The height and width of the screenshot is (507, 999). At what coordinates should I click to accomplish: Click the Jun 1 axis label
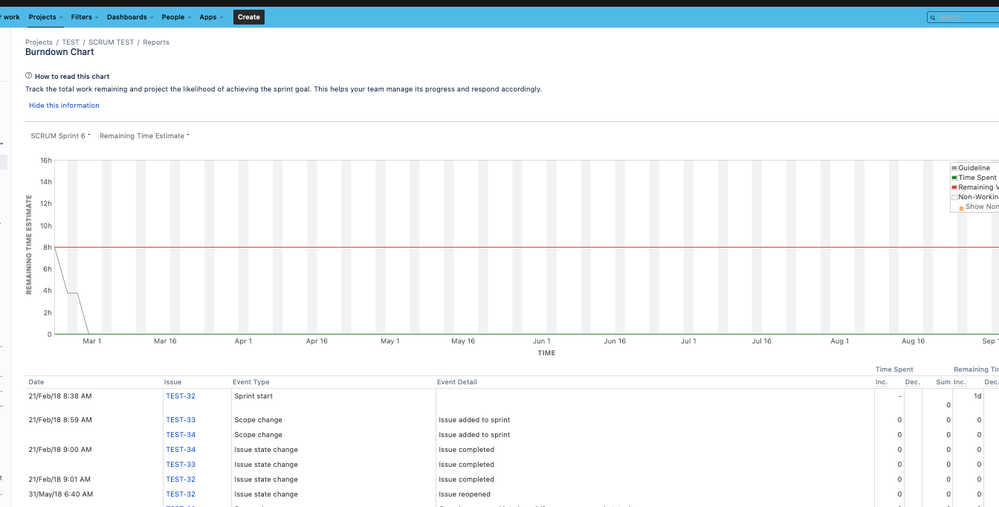pos(542,341)
